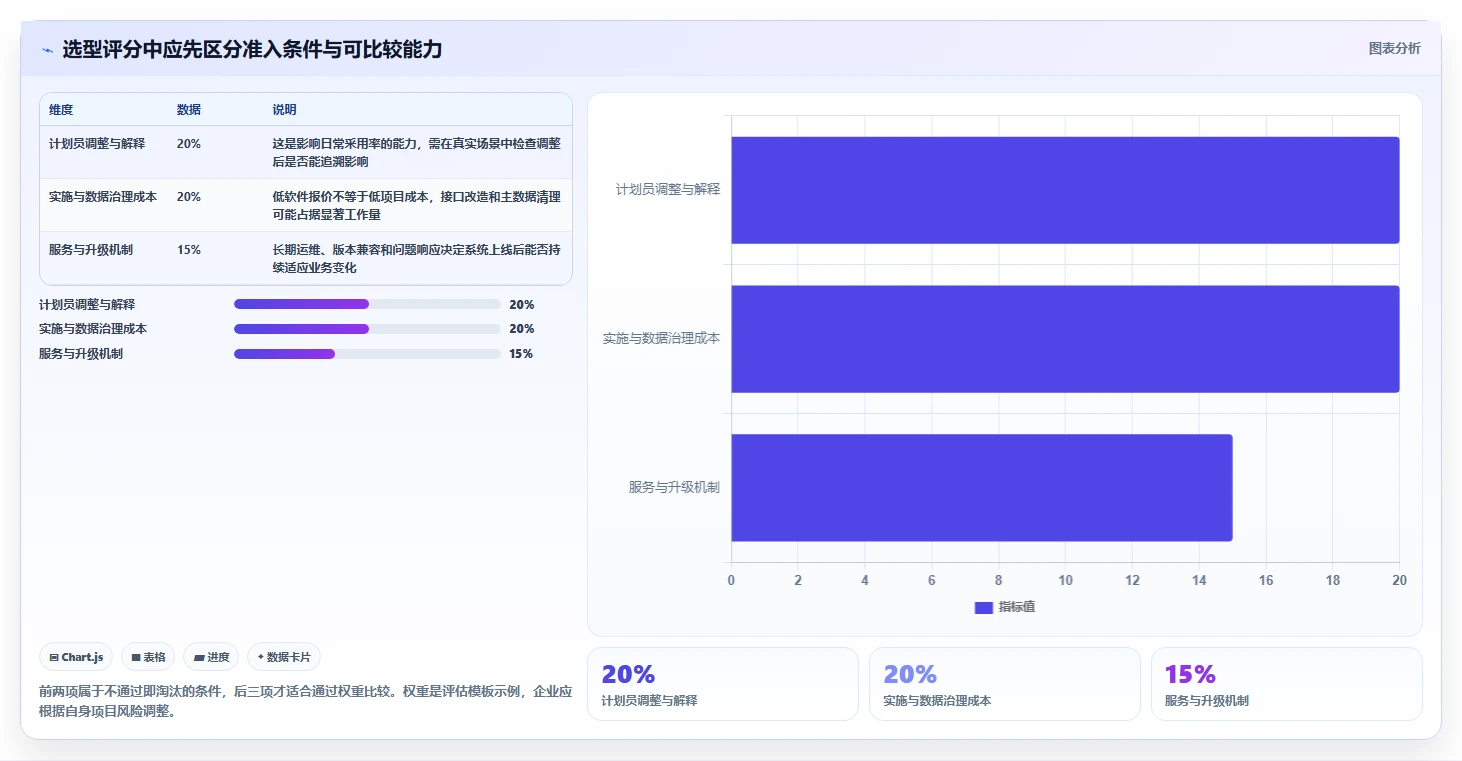
Task: Toggle the 指标值 legend item
Action: coord(1005,607)
